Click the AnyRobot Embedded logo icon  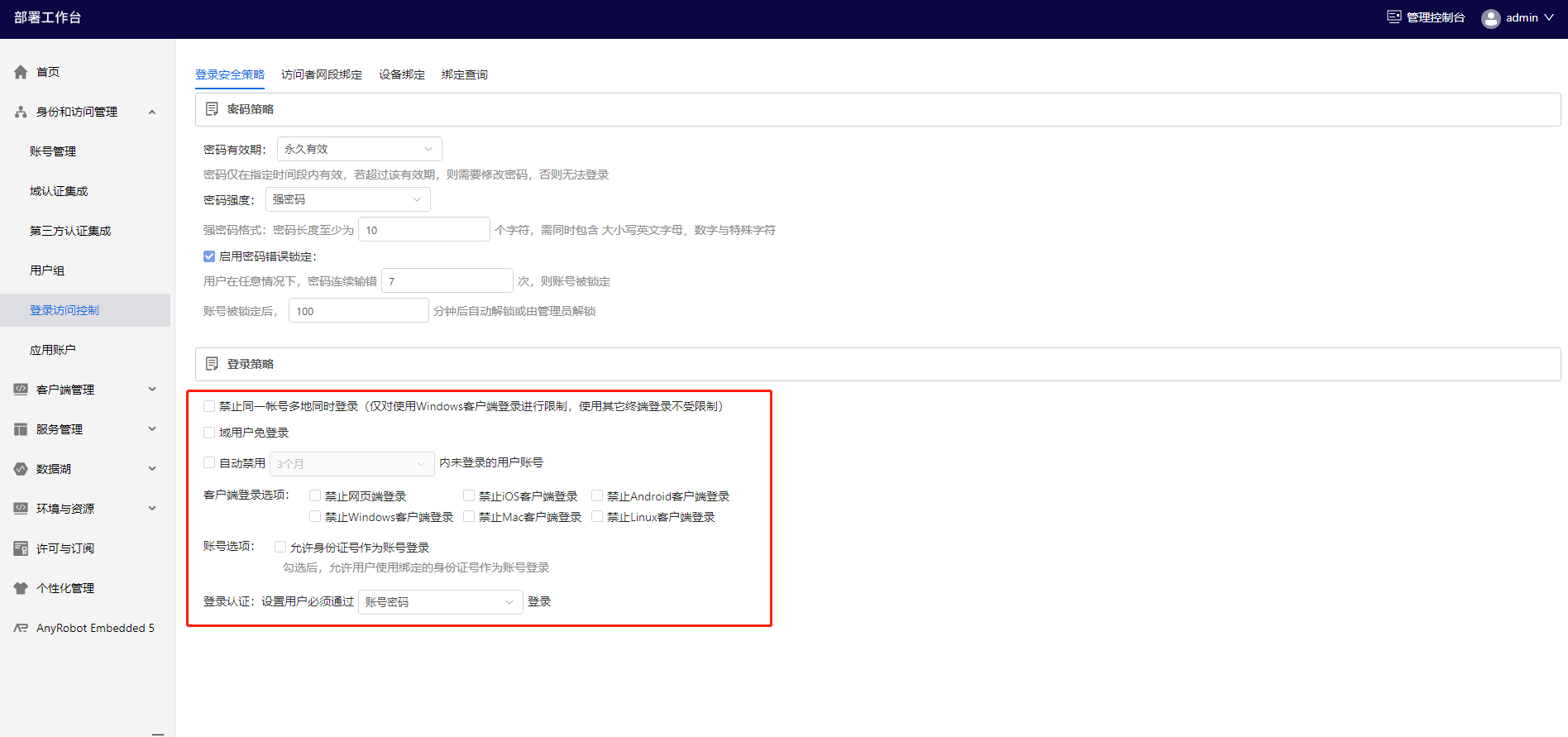[x=21, y=628]
